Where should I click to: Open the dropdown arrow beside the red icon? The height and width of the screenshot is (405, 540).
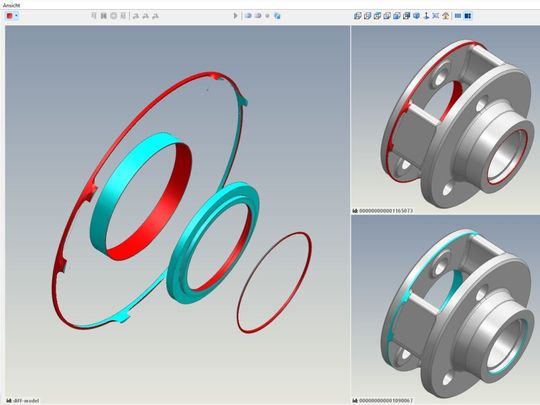click(16, 16)
